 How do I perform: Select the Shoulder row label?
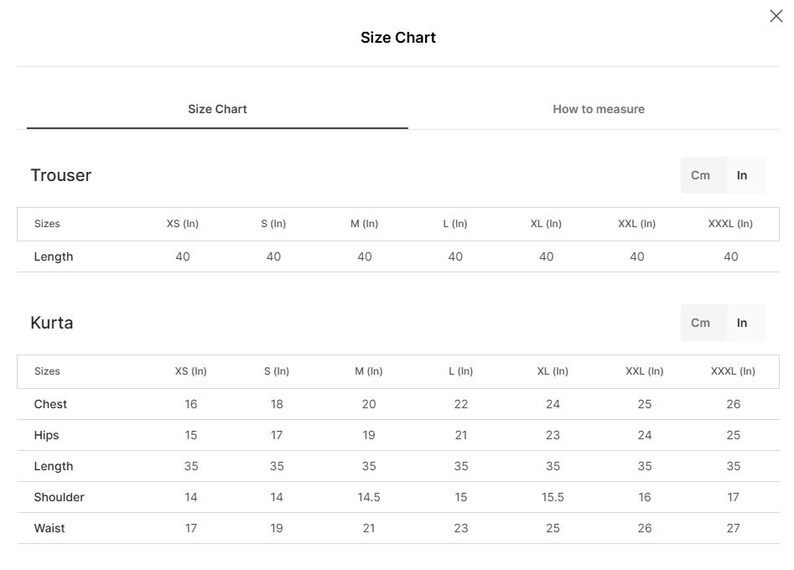coord(59,497)
